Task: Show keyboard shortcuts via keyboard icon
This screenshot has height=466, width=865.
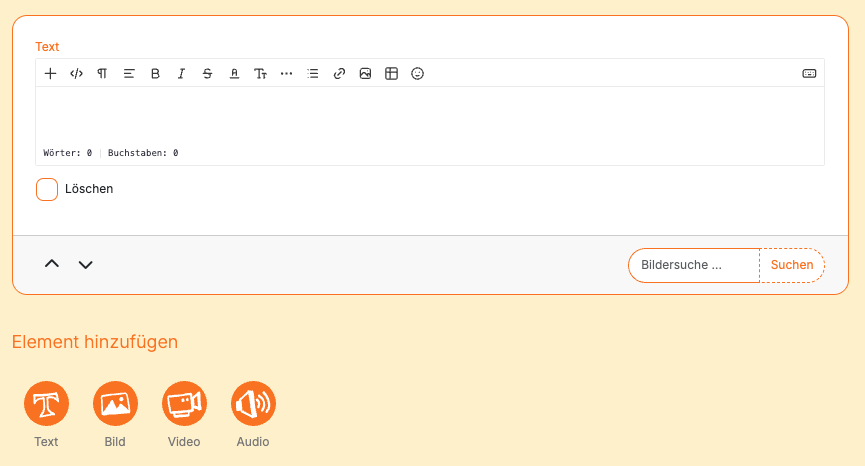Action: click(809, 73)
